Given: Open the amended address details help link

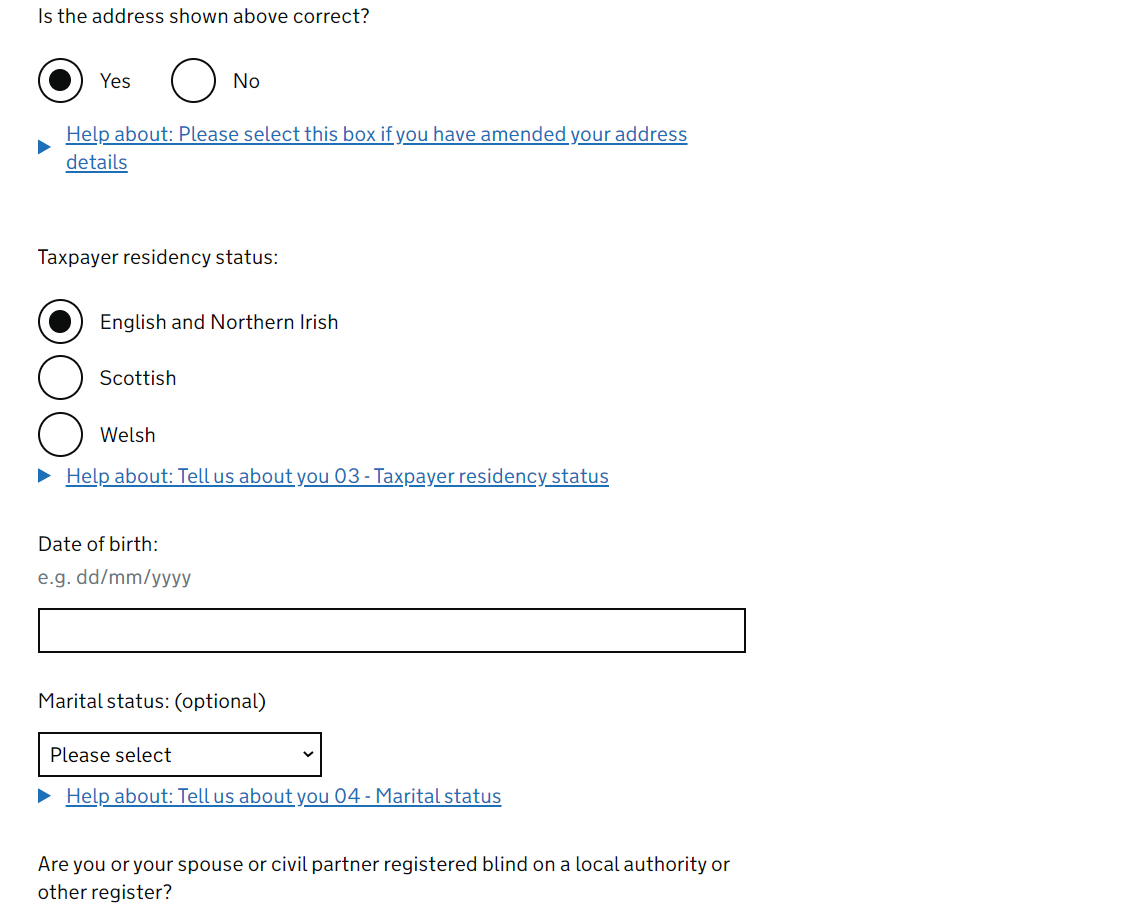Looking at the screenshot, I should pos(376,148).
